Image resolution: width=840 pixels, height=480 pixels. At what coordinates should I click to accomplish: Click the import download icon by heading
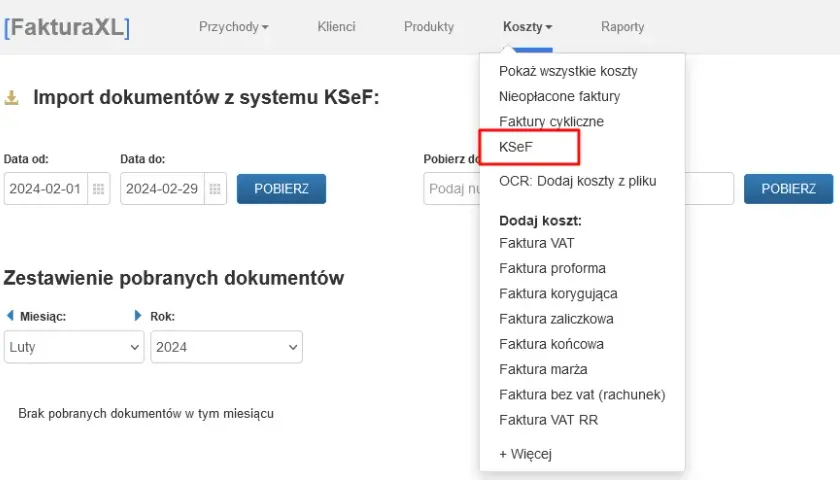point(11,98)
